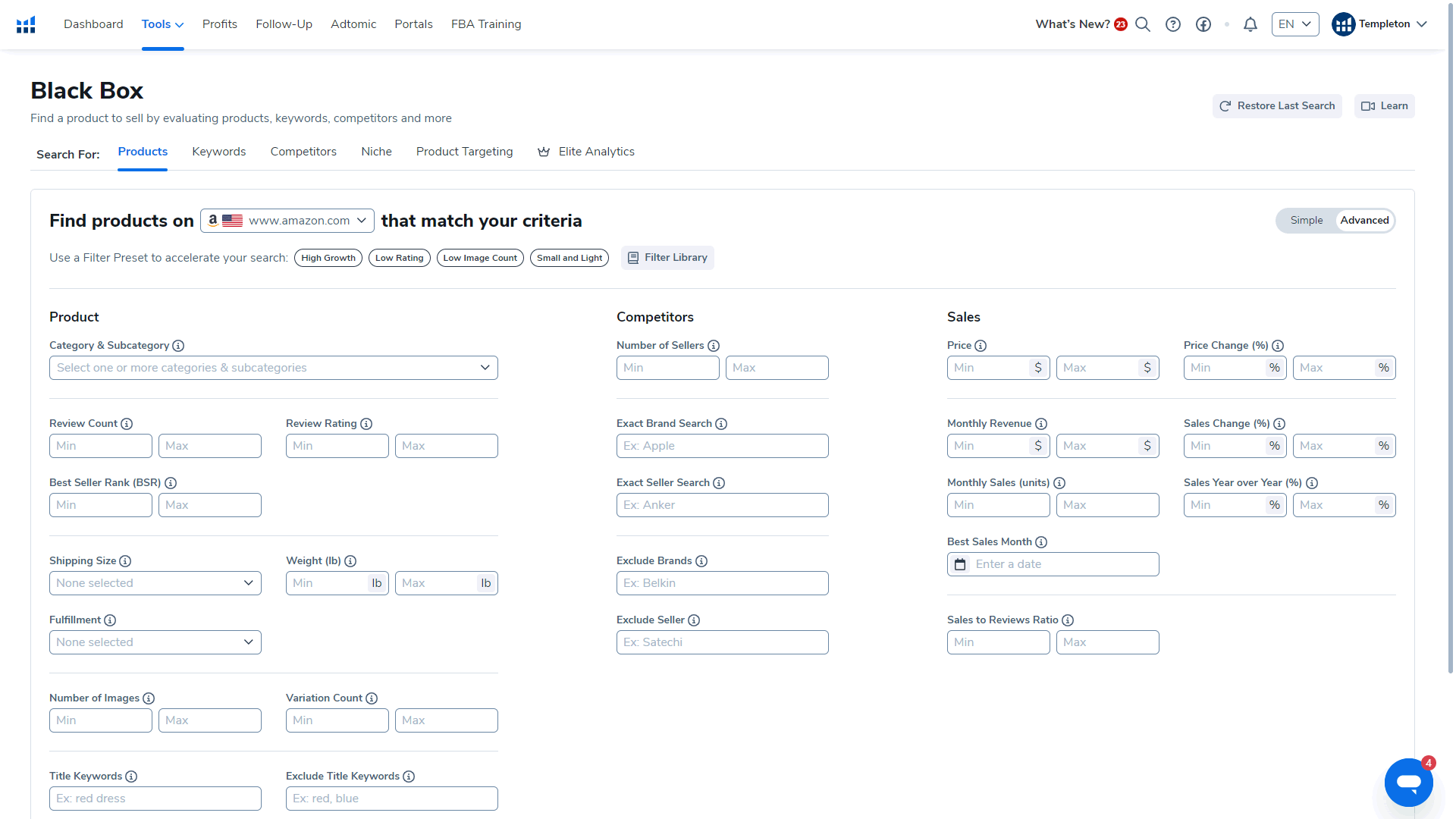
Task: Click the help question mark icon
Action: 1173,24
